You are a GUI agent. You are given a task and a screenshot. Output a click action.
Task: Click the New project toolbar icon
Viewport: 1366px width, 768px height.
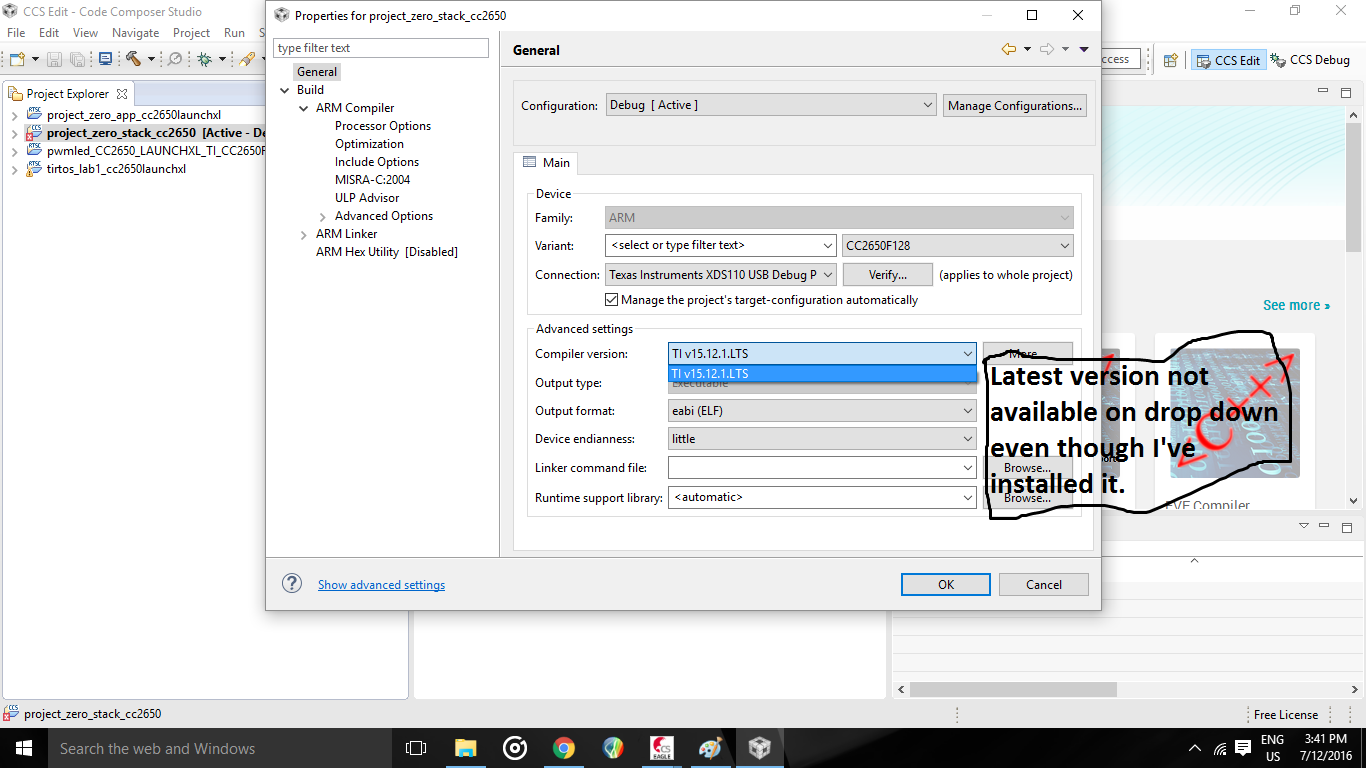click(x=17, y=59)
